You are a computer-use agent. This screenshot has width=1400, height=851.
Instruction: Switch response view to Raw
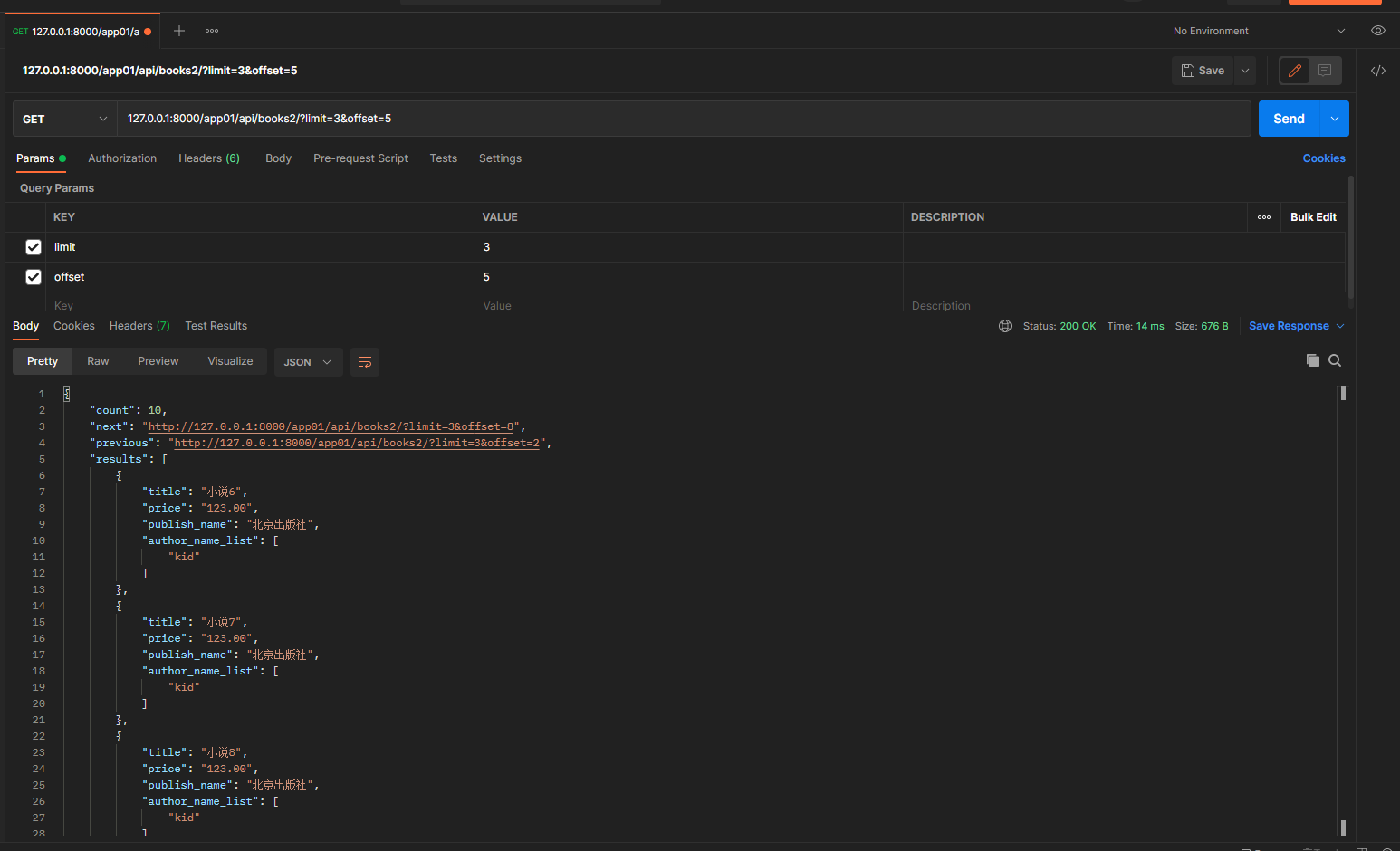click(98, 361)
